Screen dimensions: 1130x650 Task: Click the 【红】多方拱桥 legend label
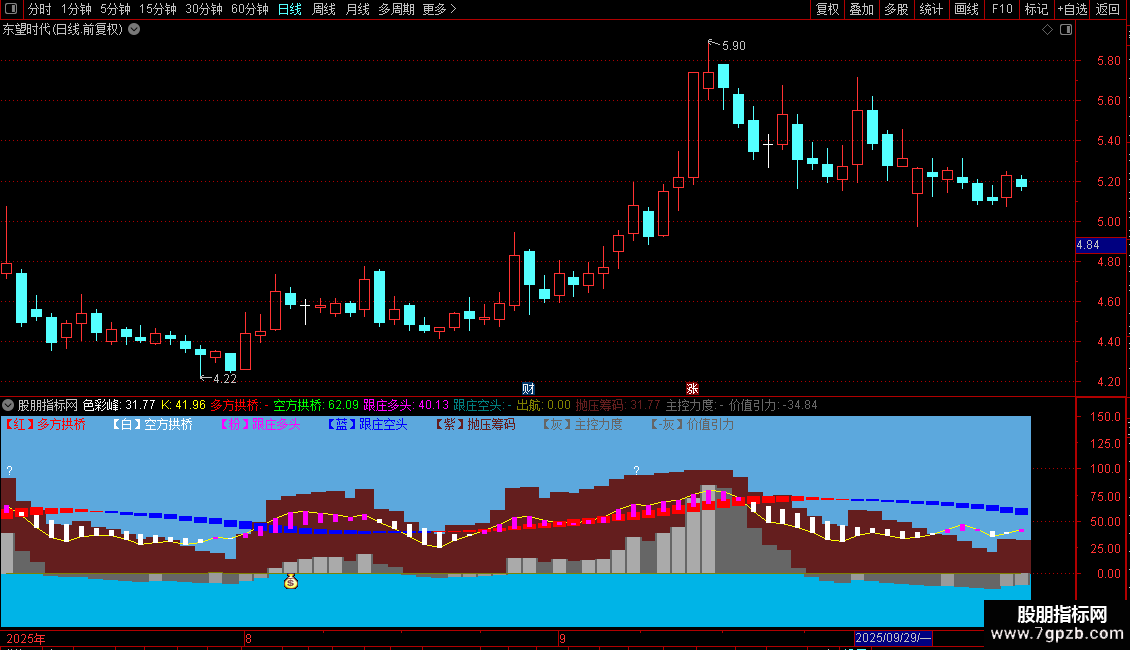pos(44,424)
